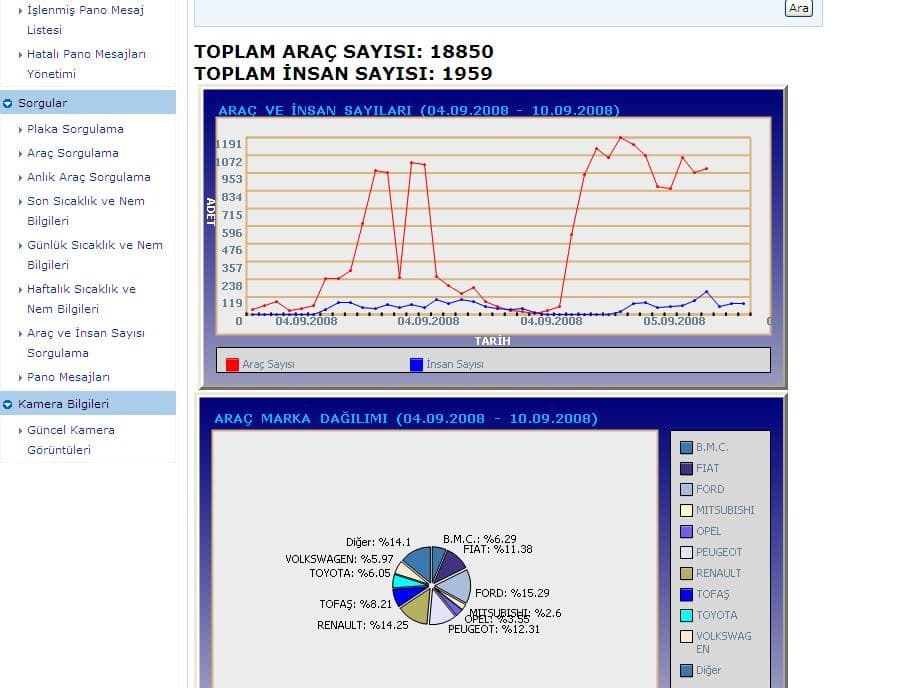
Task: Go to Araç Sorgulama page
Action: (73, 153)
